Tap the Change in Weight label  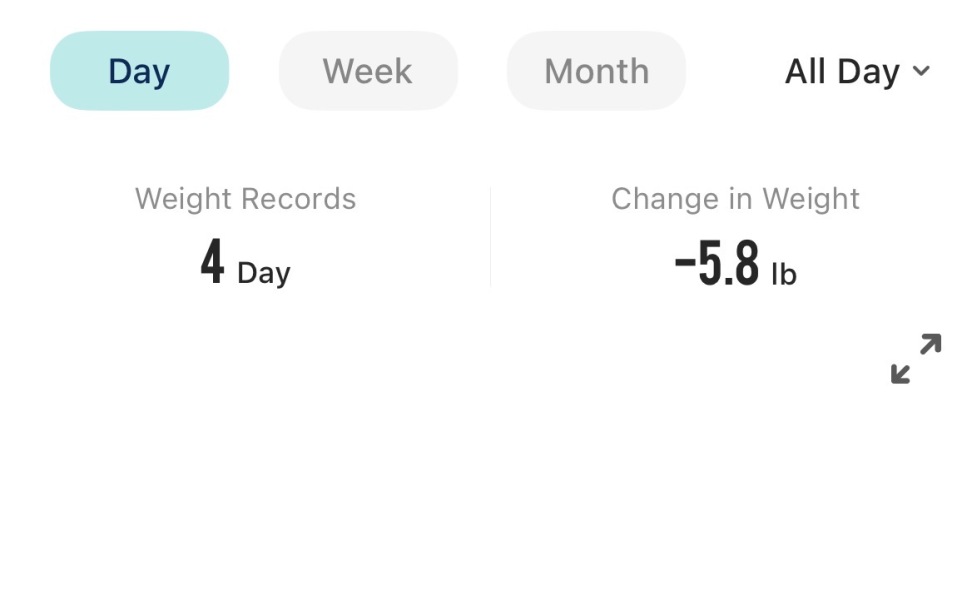click(735, 199)
